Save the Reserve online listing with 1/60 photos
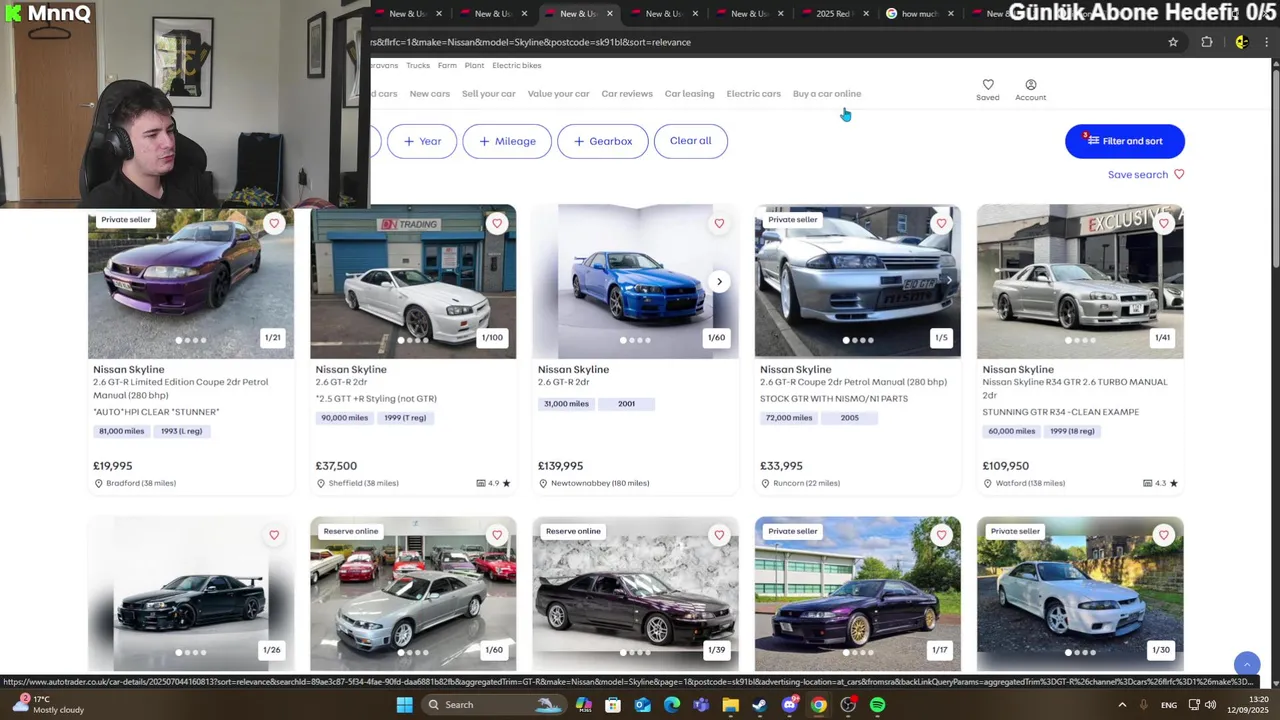The image size is (1280, 720). point(497,535)
